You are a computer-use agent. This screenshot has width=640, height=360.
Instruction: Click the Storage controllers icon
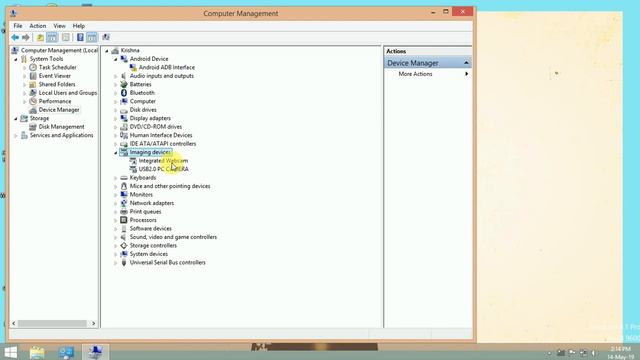point(124,245)
